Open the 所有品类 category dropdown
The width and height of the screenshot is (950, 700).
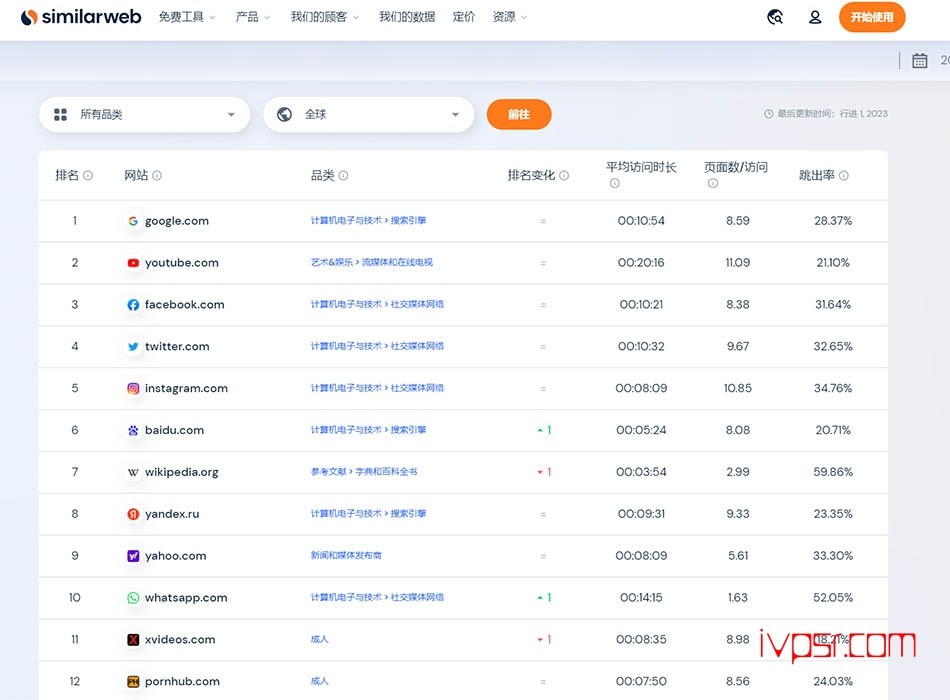pyautogui.click(x=145, y=115)
